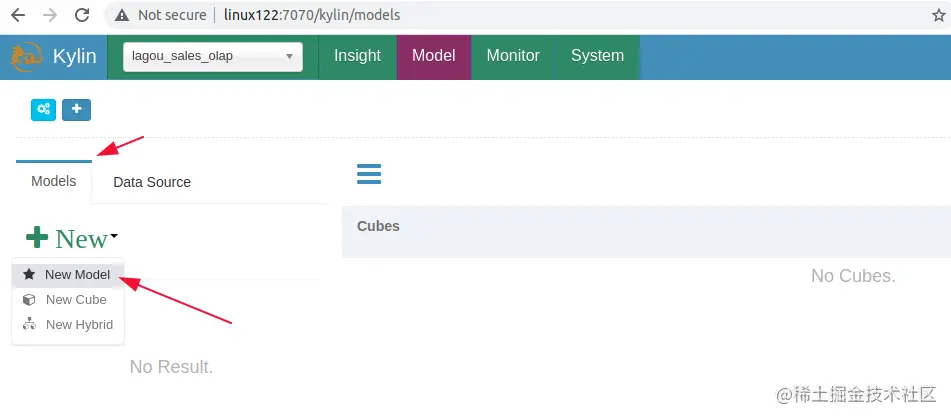The width and height of the screenshot is (951, 419).
Task: Click the Kylin logo icon
Action: pyautogui.click(x=25, y=56)
